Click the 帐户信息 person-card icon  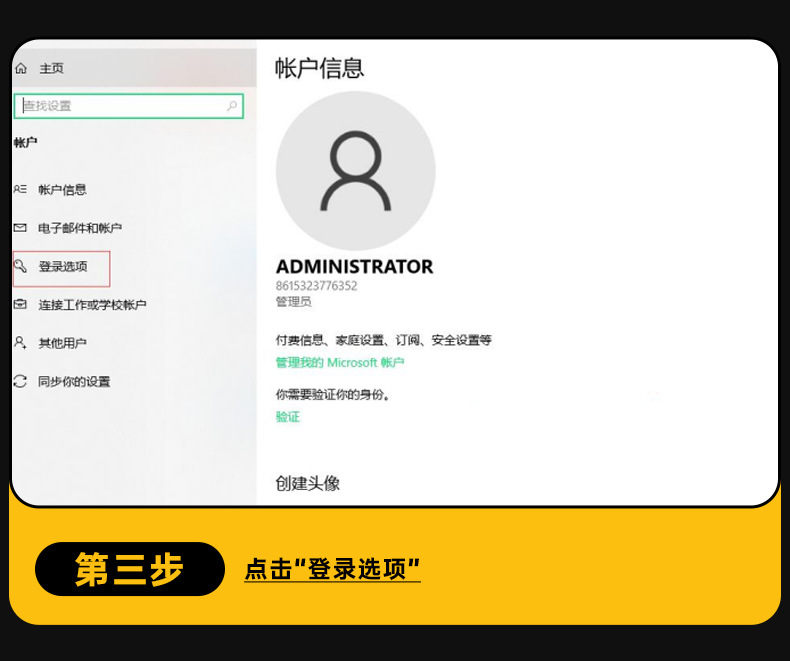point(20,189)
